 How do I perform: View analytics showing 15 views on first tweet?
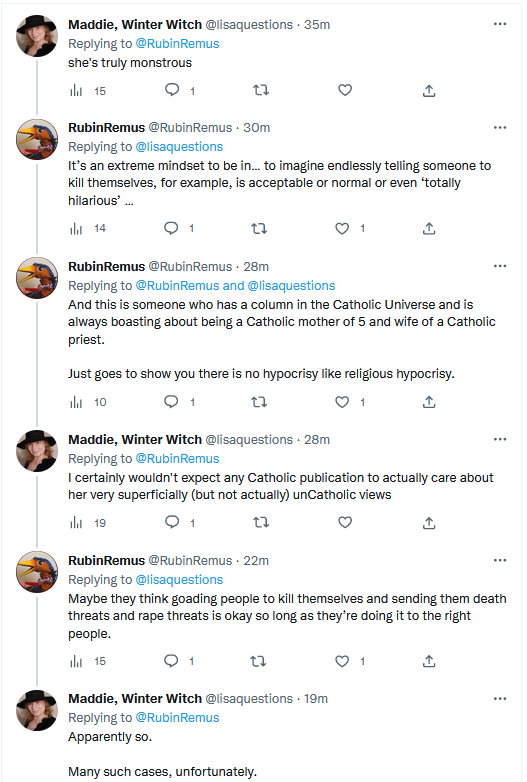[x=88, y=91]
